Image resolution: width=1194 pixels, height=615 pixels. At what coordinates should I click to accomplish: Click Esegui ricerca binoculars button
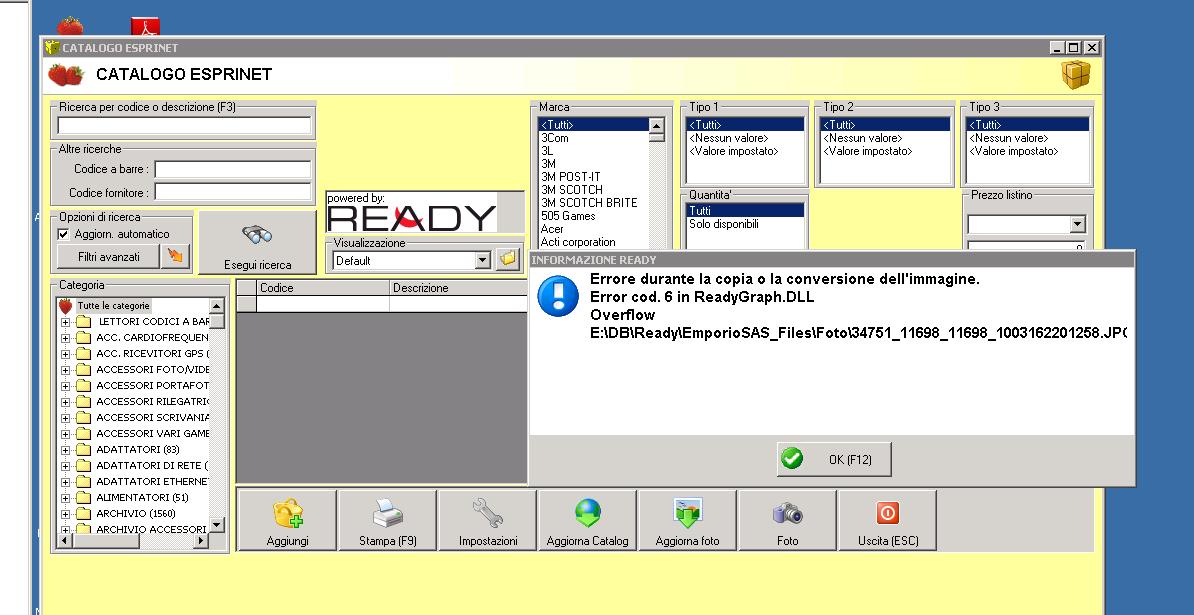[257, 243]
